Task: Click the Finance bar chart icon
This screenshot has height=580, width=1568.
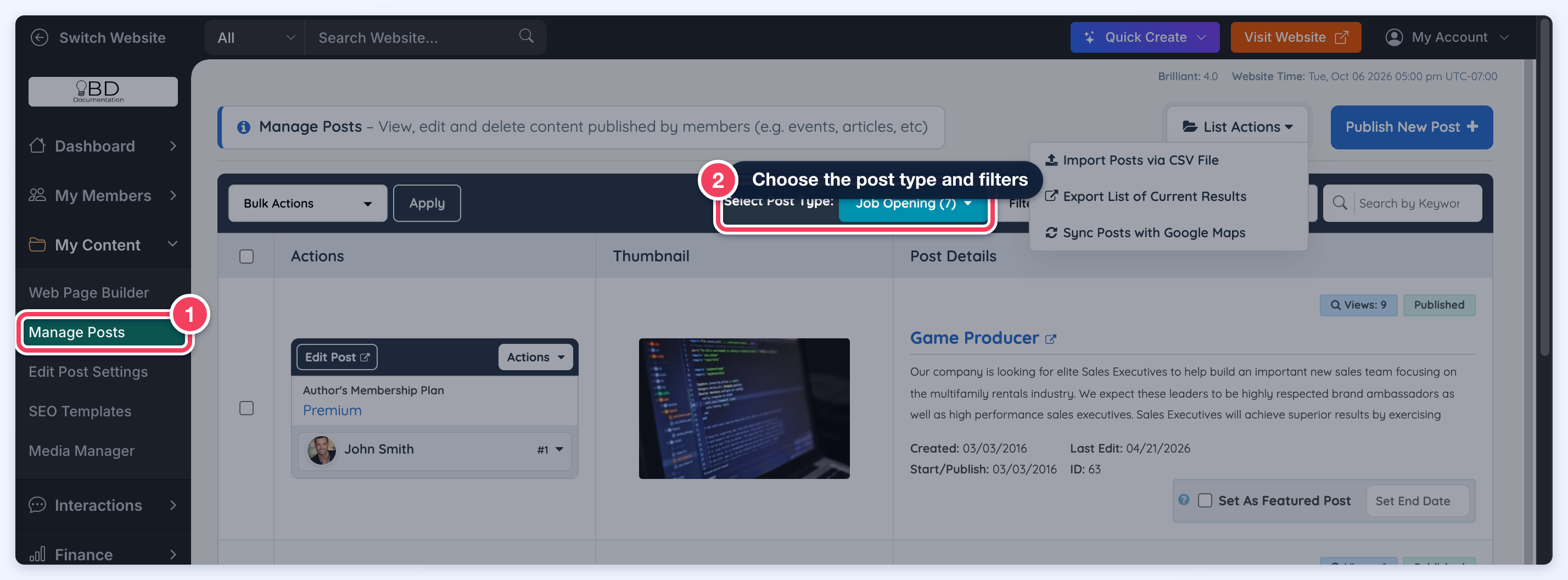Action: click(x=37, y=554)
